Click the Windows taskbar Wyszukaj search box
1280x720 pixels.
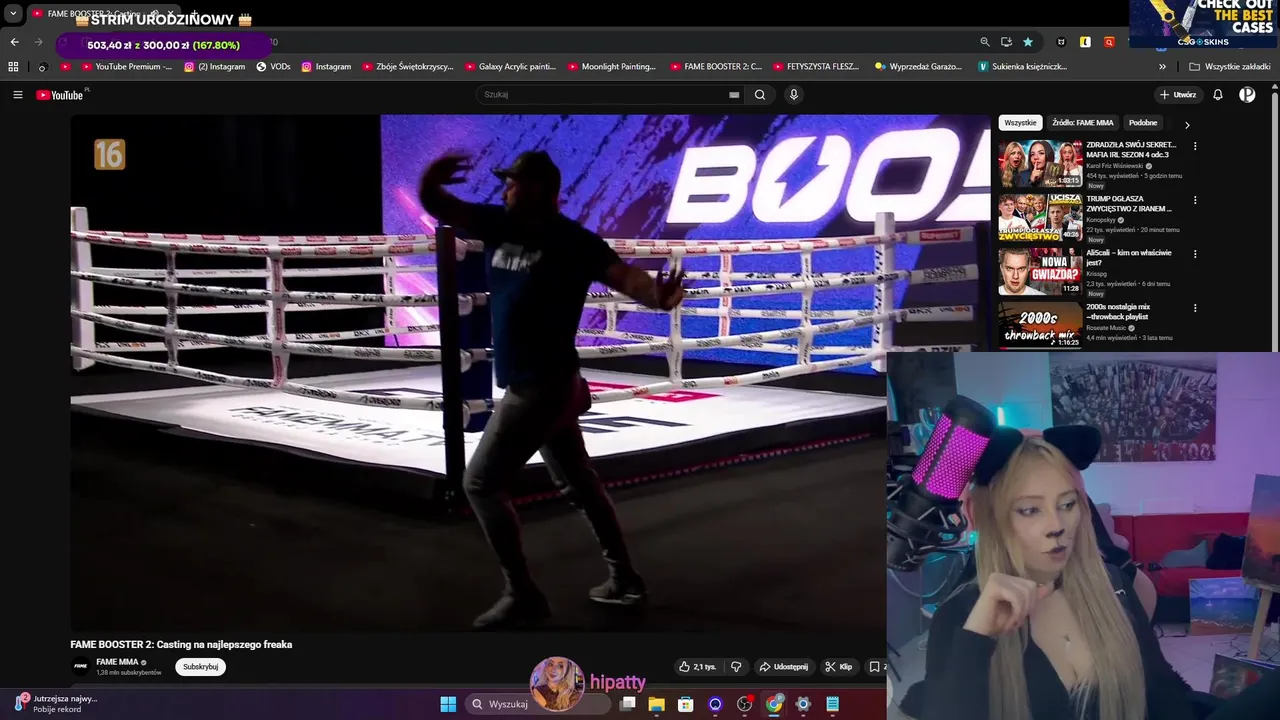coord(538,704)
